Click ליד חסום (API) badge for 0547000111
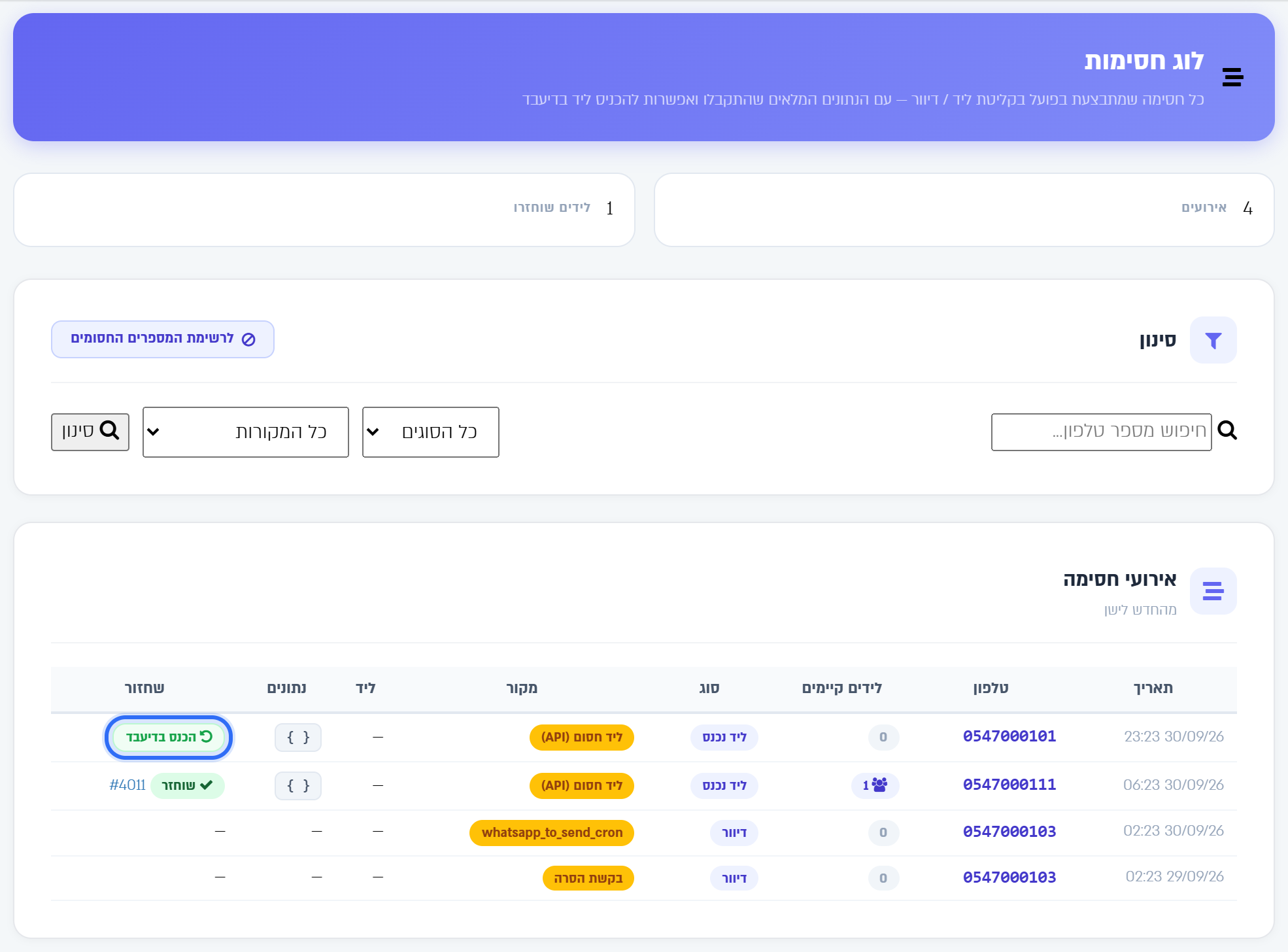Screen dimensions: 1288x952 tap(582, 786)
